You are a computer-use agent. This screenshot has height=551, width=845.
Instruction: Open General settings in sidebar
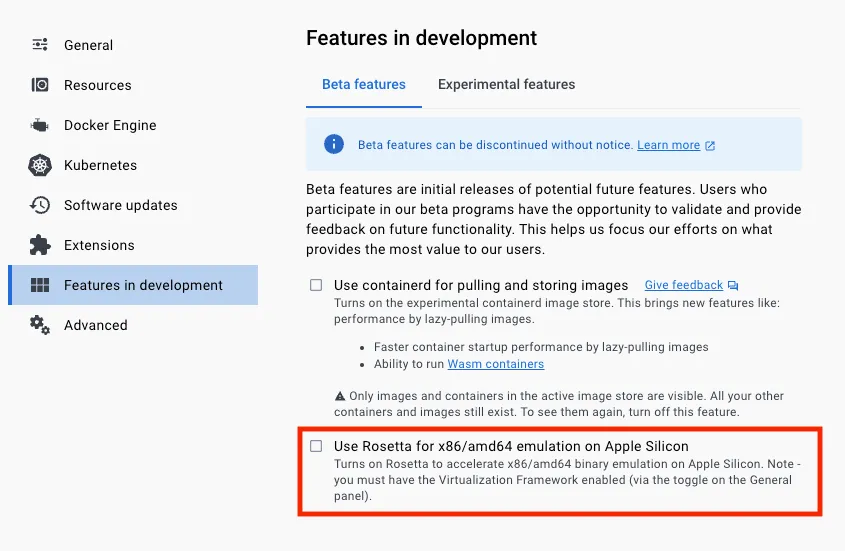click(x=133, y=45)
